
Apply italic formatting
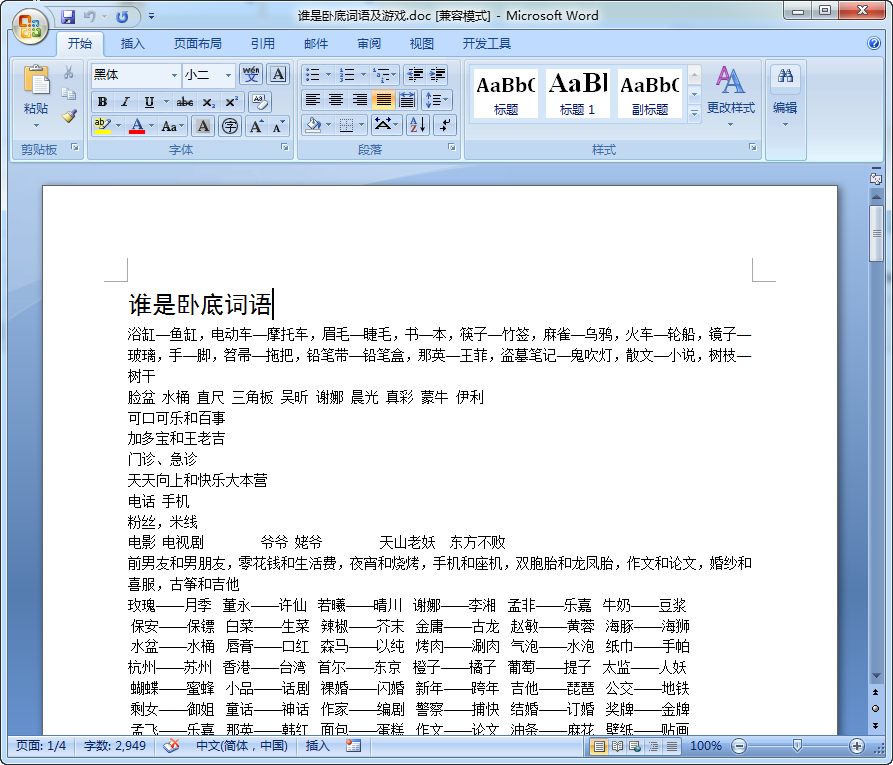pos(125,101)
